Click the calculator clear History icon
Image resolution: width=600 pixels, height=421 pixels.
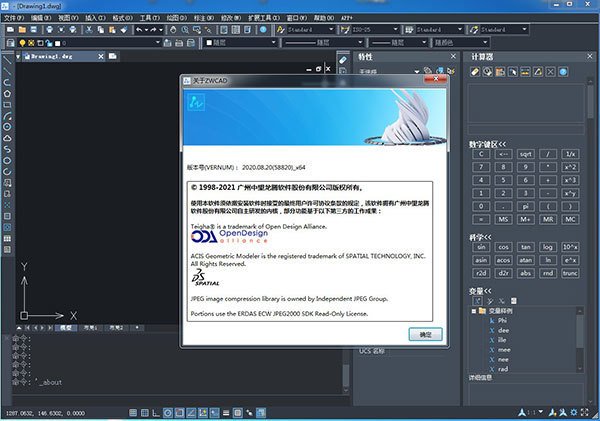point(488,72)
